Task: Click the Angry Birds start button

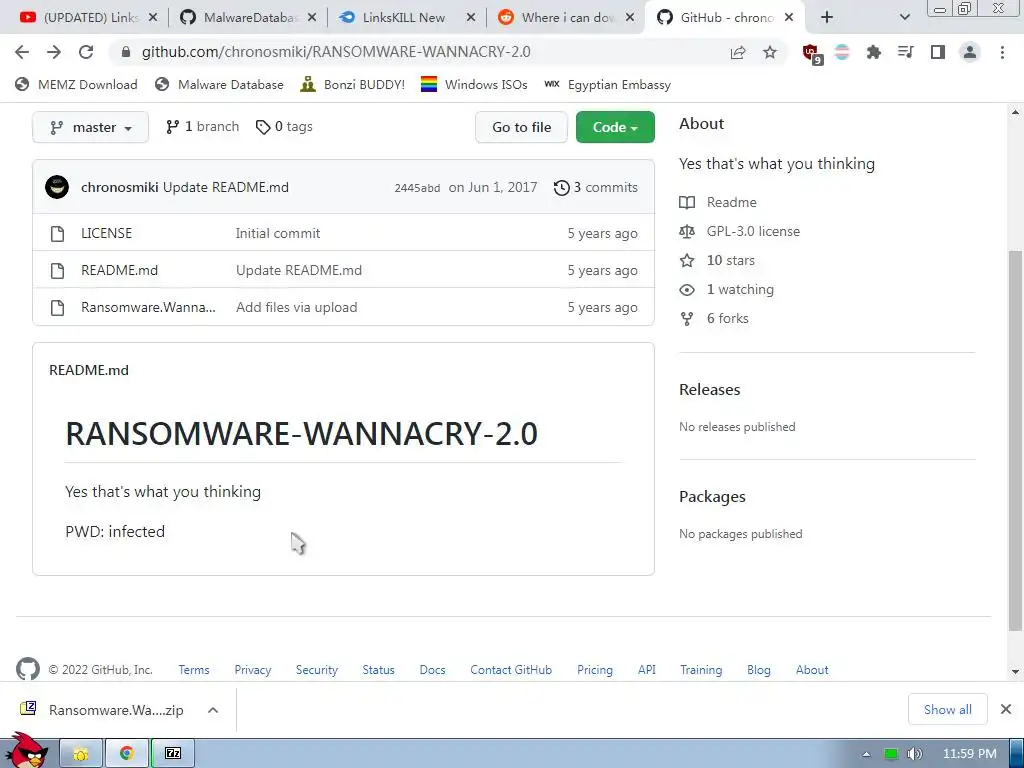Action: tap(27, 751)
